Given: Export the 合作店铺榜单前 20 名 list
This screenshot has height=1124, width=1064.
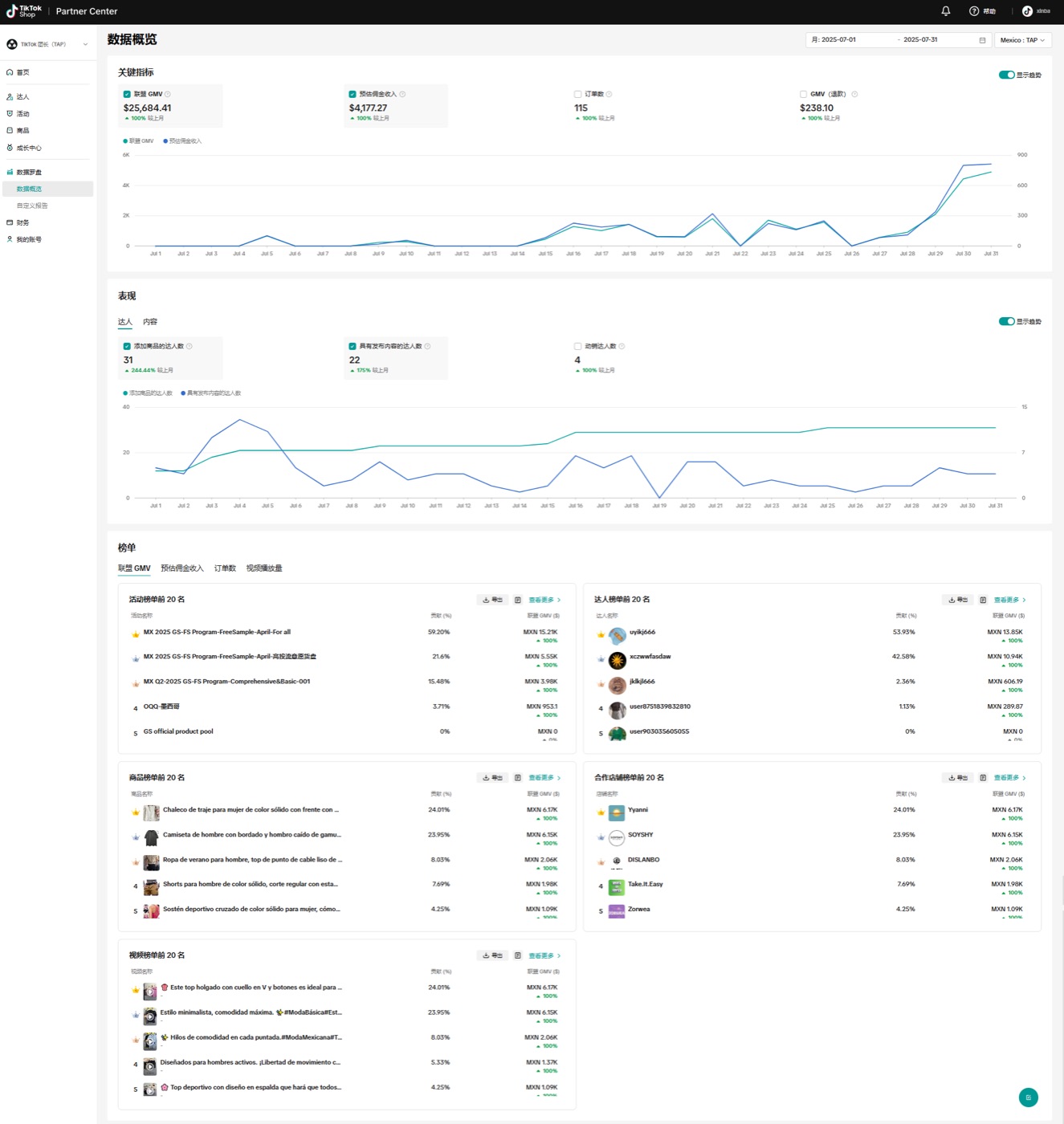Looking at the screenshot, I should pyautogui.click(x=957, y=778).
